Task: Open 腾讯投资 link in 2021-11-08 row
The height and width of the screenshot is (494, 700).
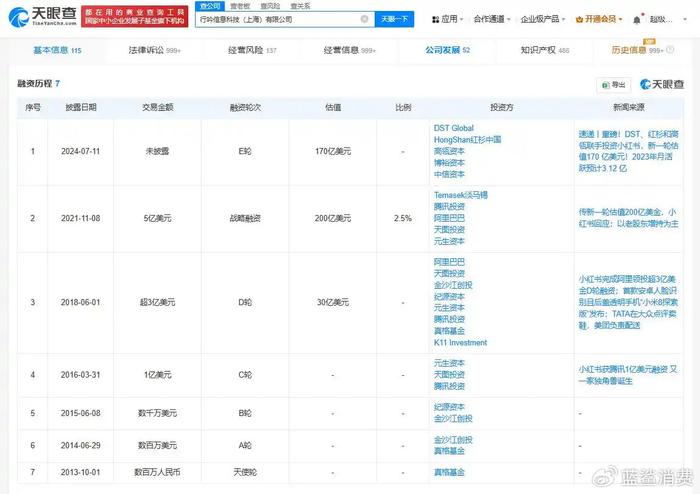Action: (x=449, y=207)
